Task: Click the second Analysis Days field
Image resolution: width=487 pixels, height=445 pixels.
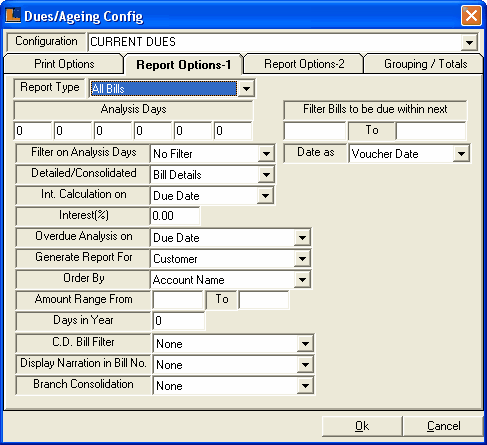Action: 73,131
